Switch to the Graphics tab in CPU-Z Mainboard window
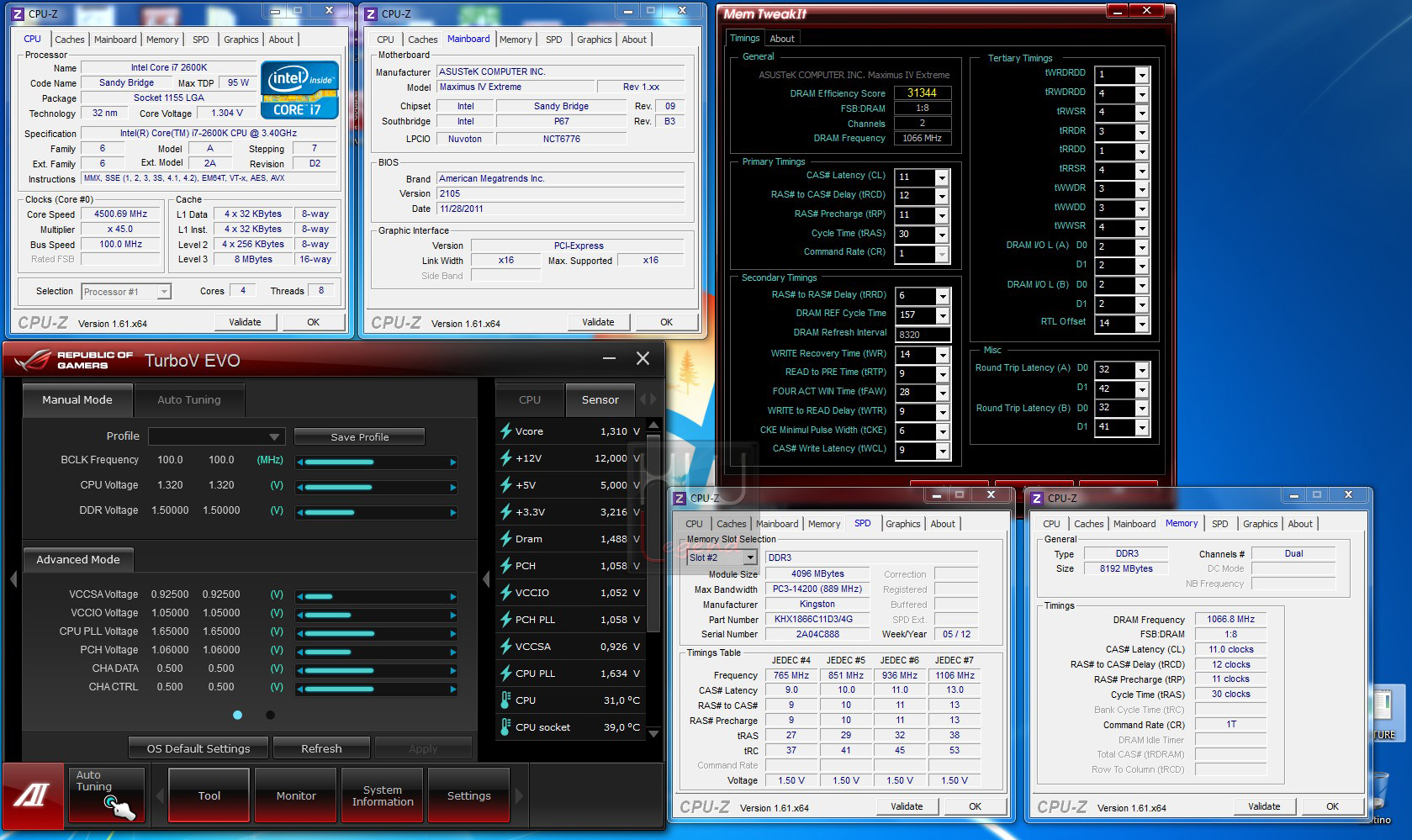The height and width of the screenshot is (840, 1412). [x=594, y=40]
